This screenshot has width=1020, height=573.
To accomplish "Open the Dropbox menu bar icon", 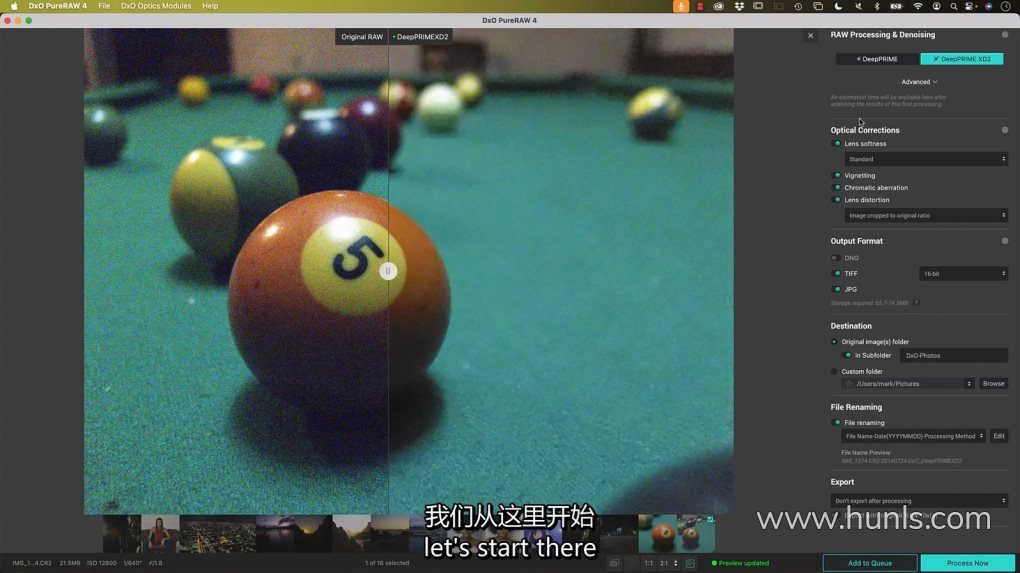I will point(739,6).
